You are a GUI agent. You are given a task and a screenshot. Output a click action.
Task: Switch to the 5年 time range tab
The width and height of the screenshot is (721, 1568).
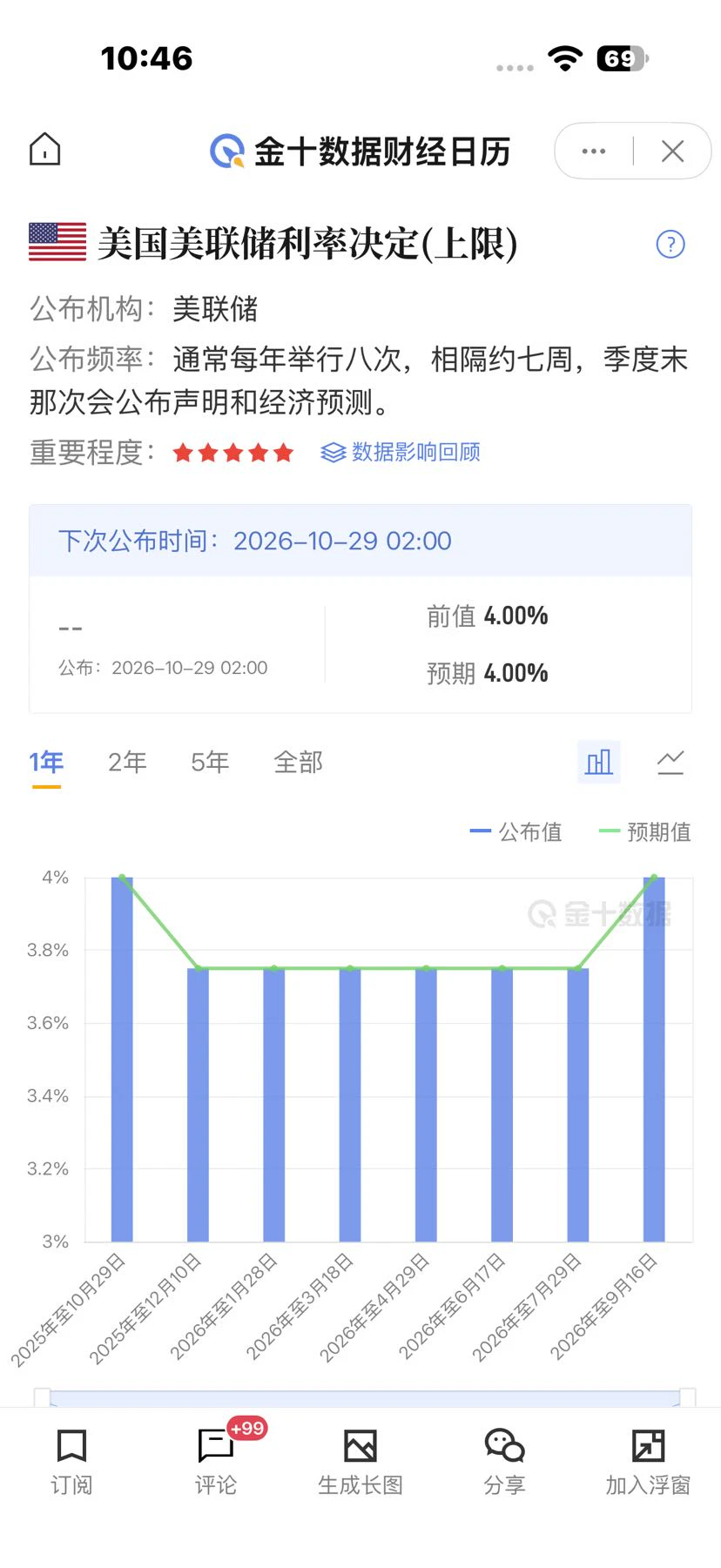tap(210, 763)
